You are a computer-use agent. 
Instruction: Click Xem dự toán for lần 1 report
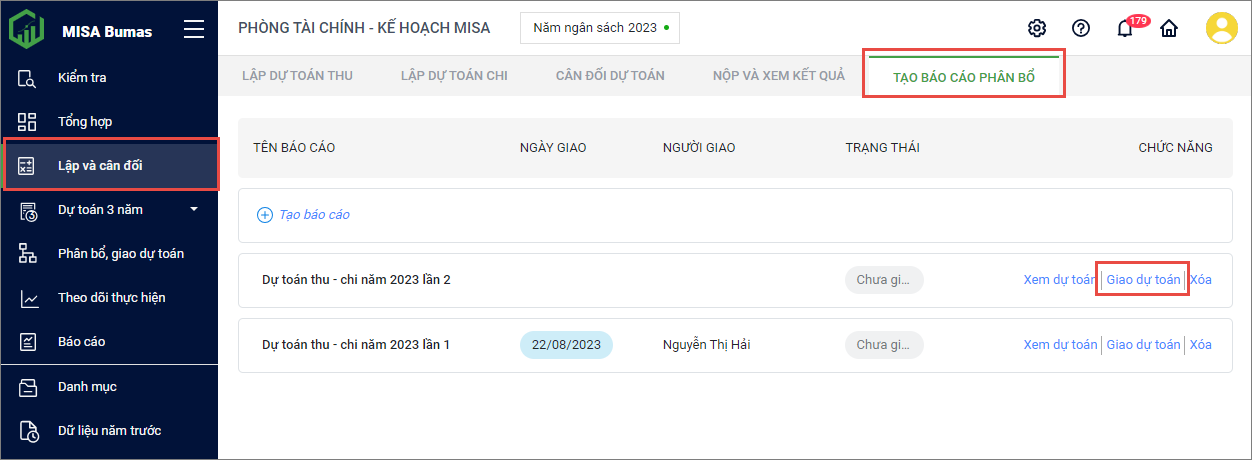1060,345
